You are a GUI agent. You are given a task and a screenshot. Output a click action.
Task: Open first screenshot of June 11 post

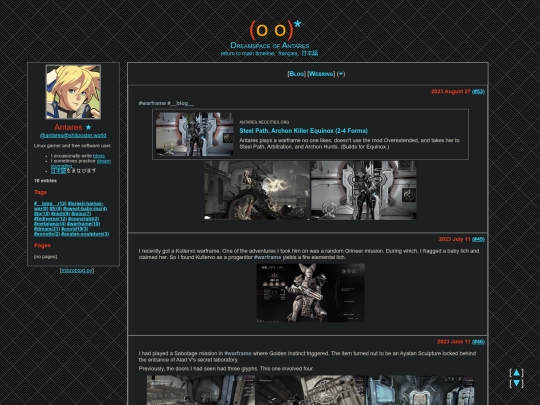(200, 390)
